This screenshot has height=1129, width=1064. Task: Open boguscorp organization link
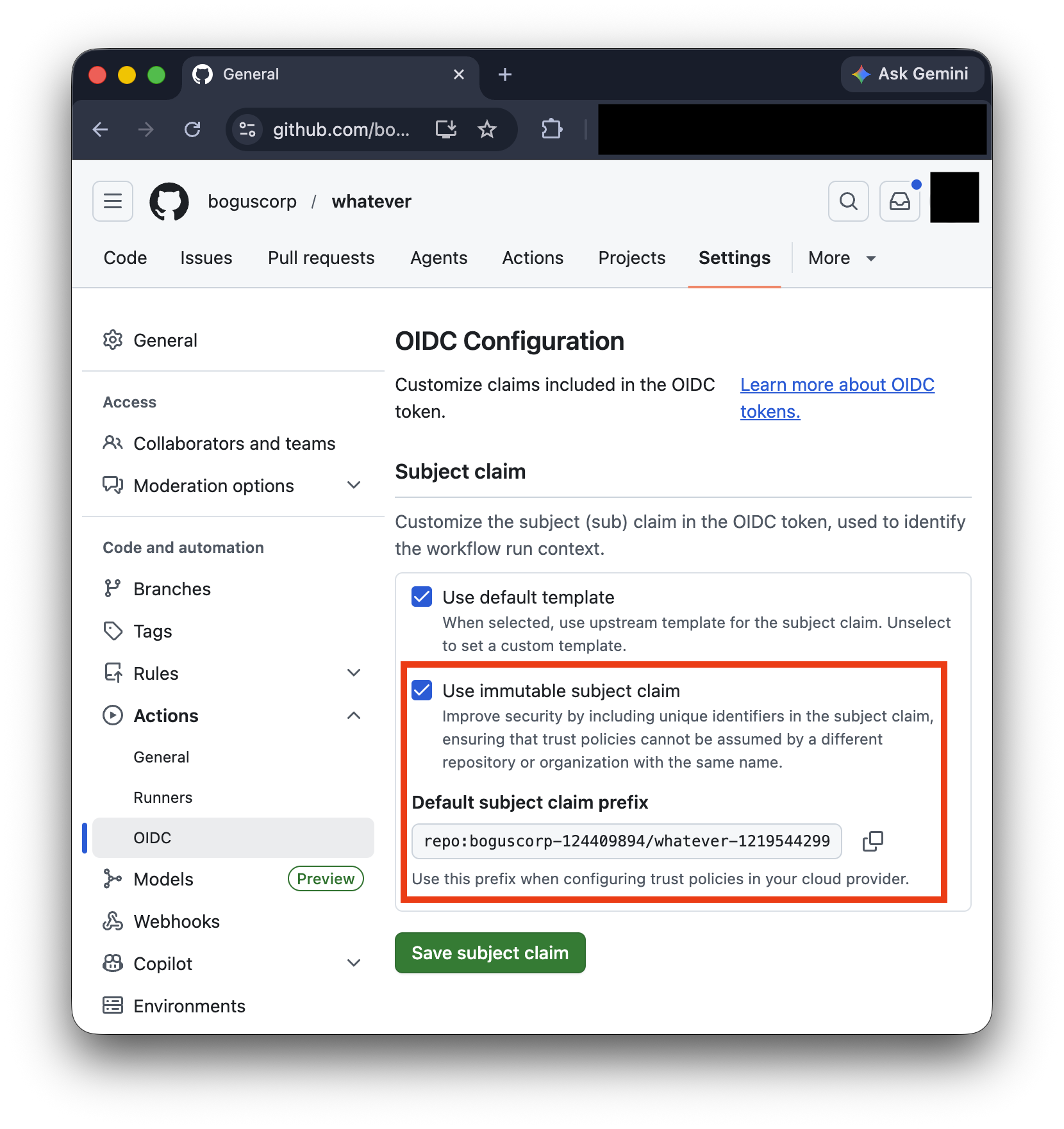[253, 201]
